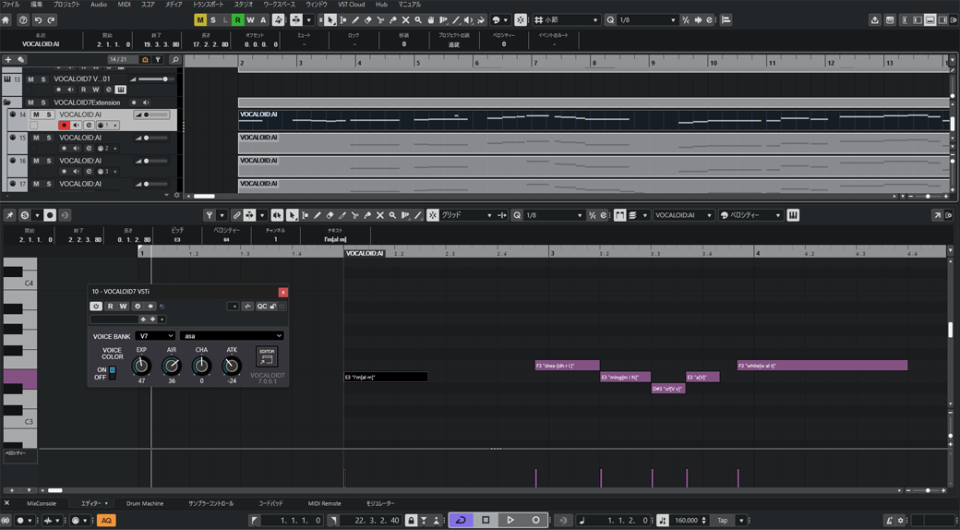Click the Tap tempo button
Viewport: 960px width, 530px height.
tap(723, 521)
